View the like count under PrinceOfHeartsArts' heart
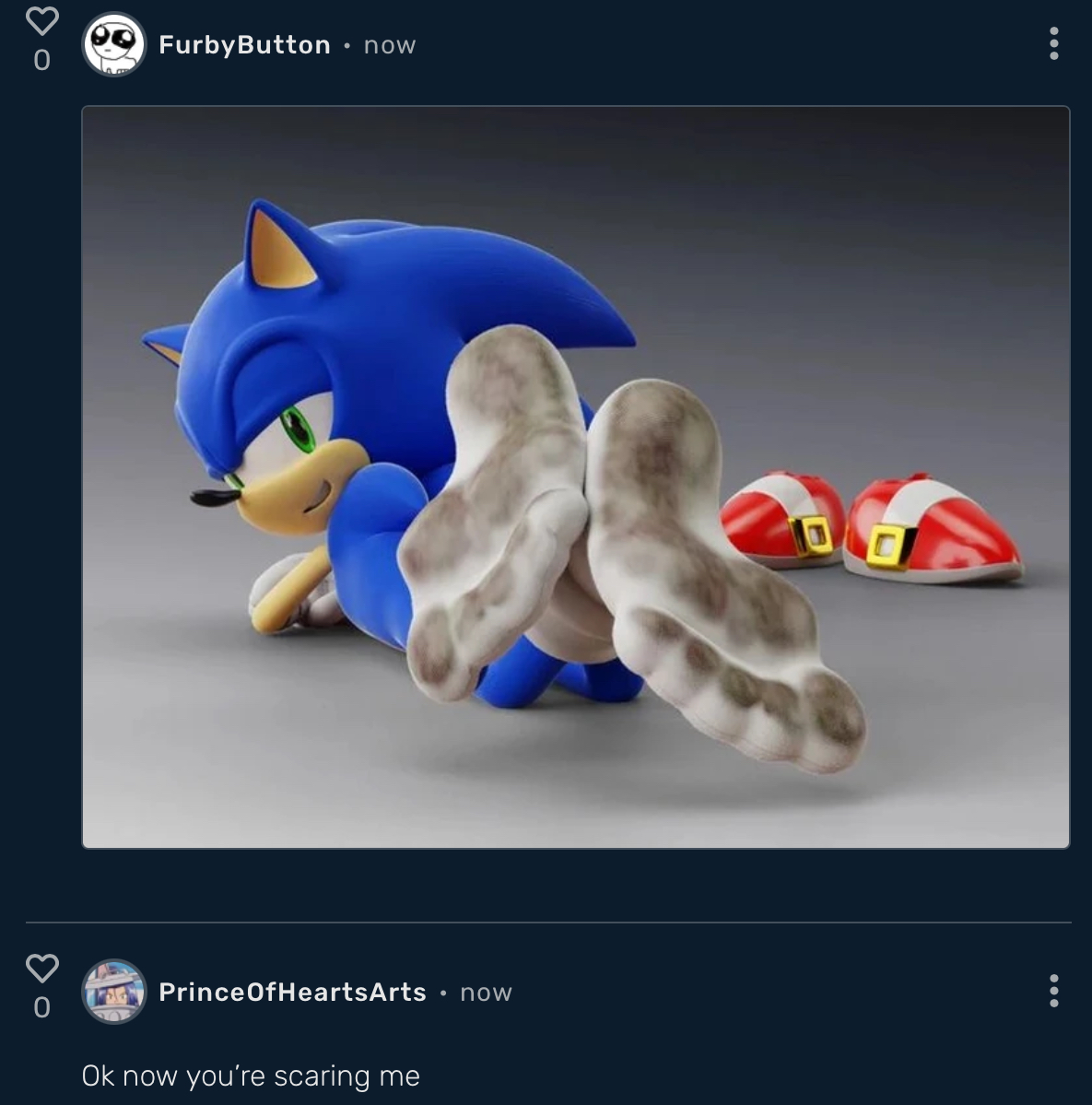The height and width of the screenshot is (1105, 1092). tap(42, 1007)
